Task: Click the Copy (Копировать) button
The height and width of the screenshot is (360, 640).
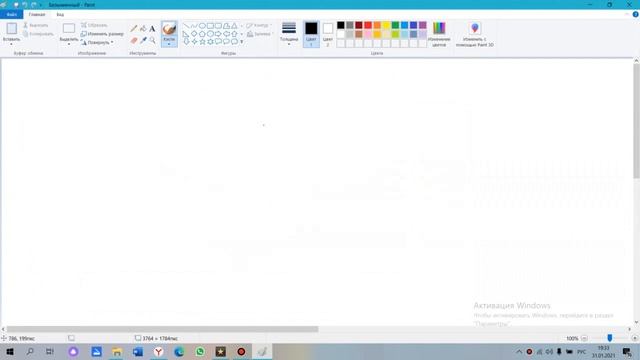Action: (38, 34)
